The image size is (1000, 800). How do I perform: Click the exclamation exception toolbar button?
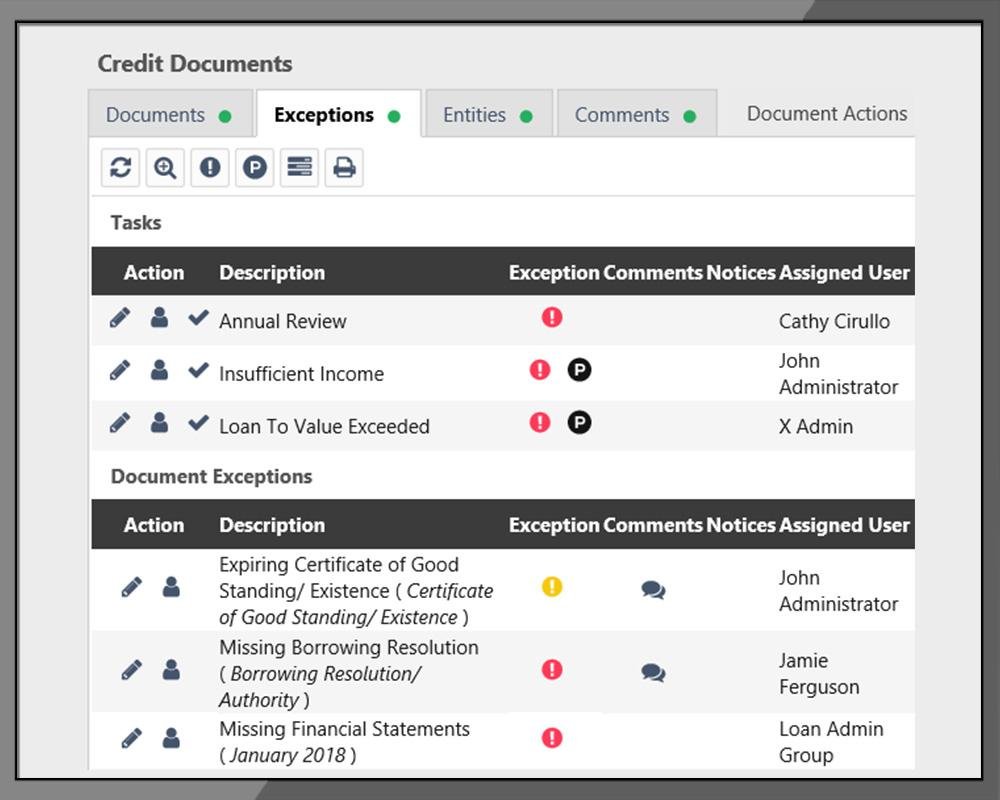click(210, 167)
